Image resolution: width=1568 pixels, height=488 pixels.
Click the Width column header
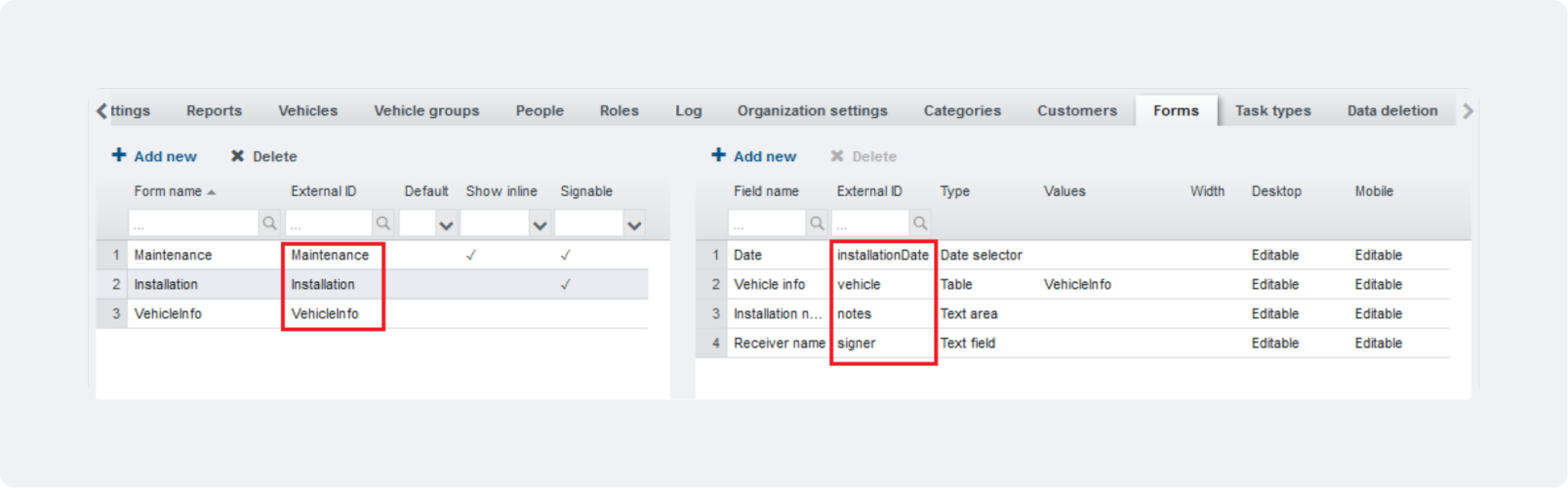pyautogui.click(x=1207, y=191)
